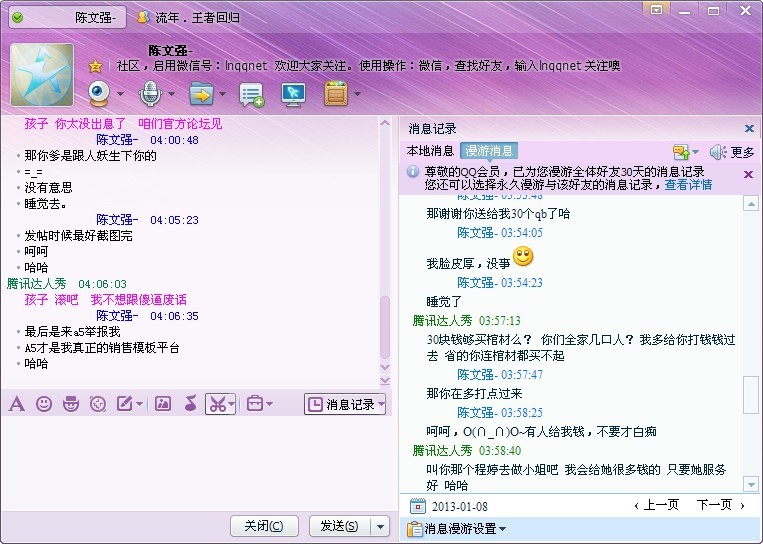
Task: Insert a picture with image icon
Action: tap(163, 404)
